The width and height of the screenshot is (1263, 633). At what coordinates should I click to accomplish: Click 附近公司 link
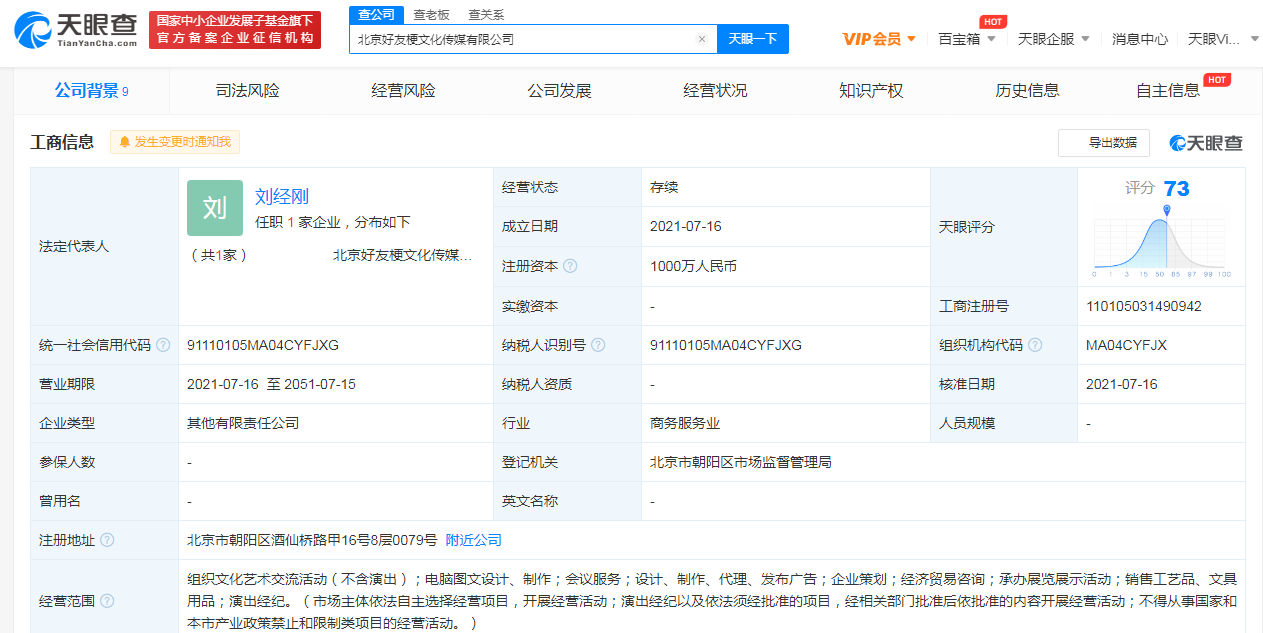474,540
